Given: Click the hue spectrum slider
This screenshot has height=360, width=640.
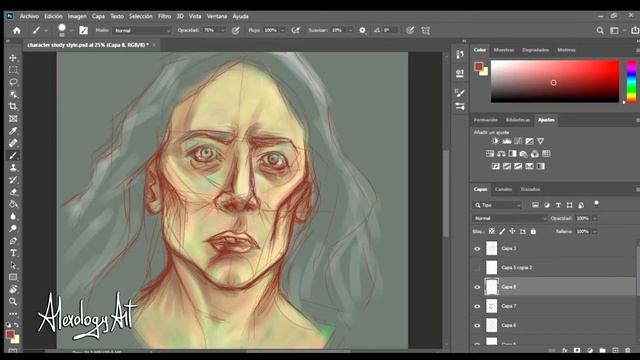Looking at the screenshot, I should (631, 81).
